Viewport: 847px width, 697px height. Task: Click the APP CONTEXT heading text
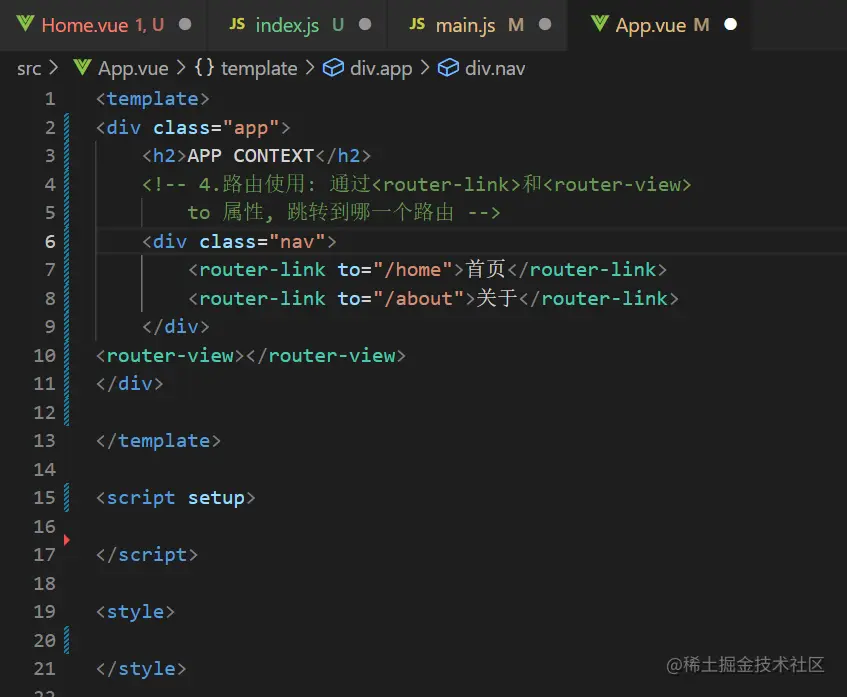point(251,156)
